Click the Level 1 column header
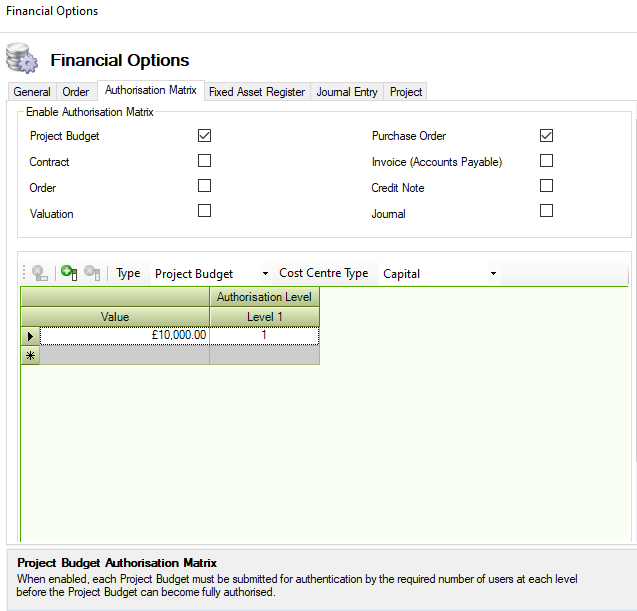The height and width of the screenshot is (611, 637). (264, 316)
